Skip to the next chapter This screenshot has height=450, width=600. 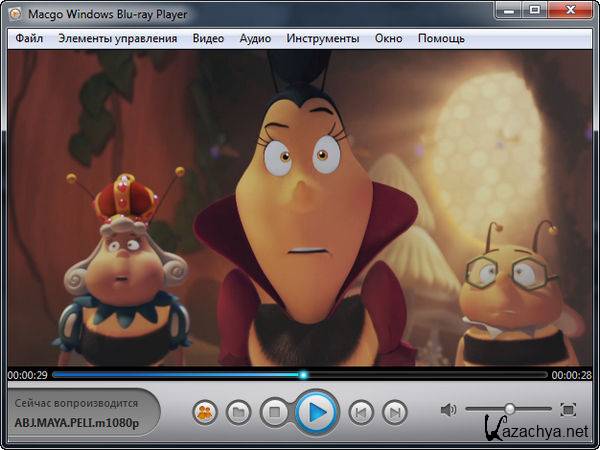(395, 411)
